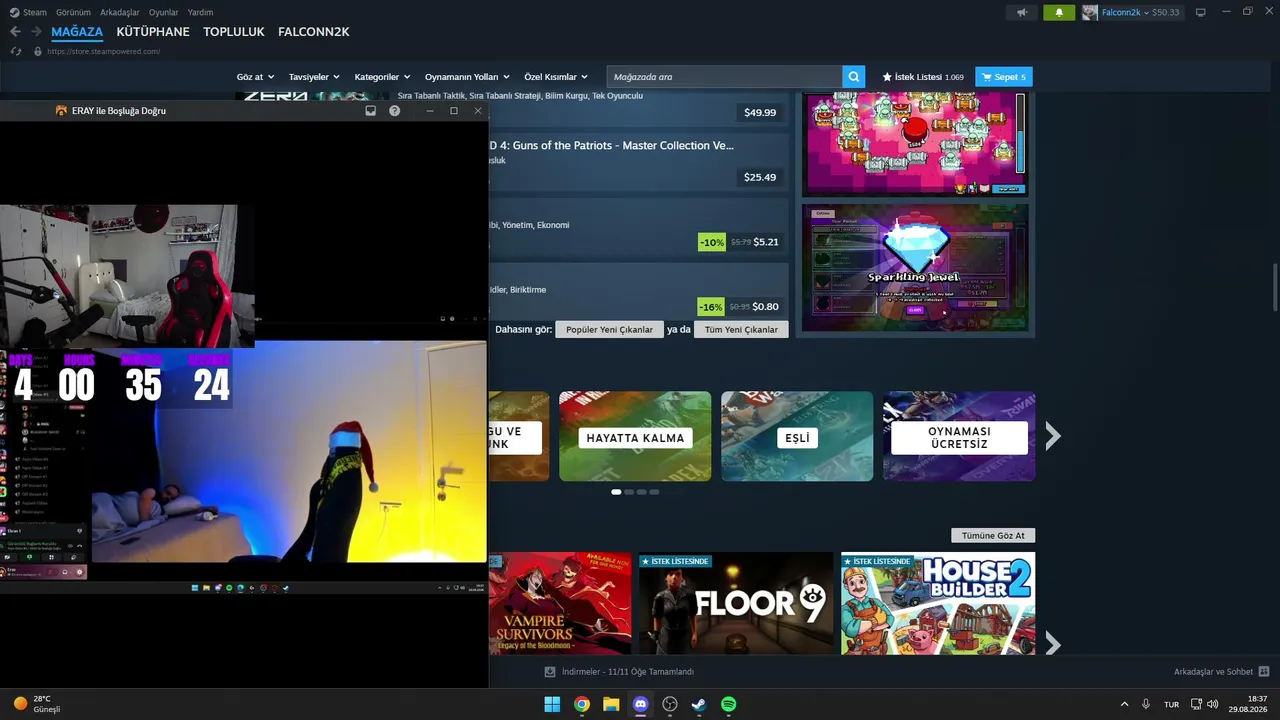This screenshot has height=720, width=1280.
Task: Click the Popüler Yeni Çıkanlar button
Action: point(609,329)
